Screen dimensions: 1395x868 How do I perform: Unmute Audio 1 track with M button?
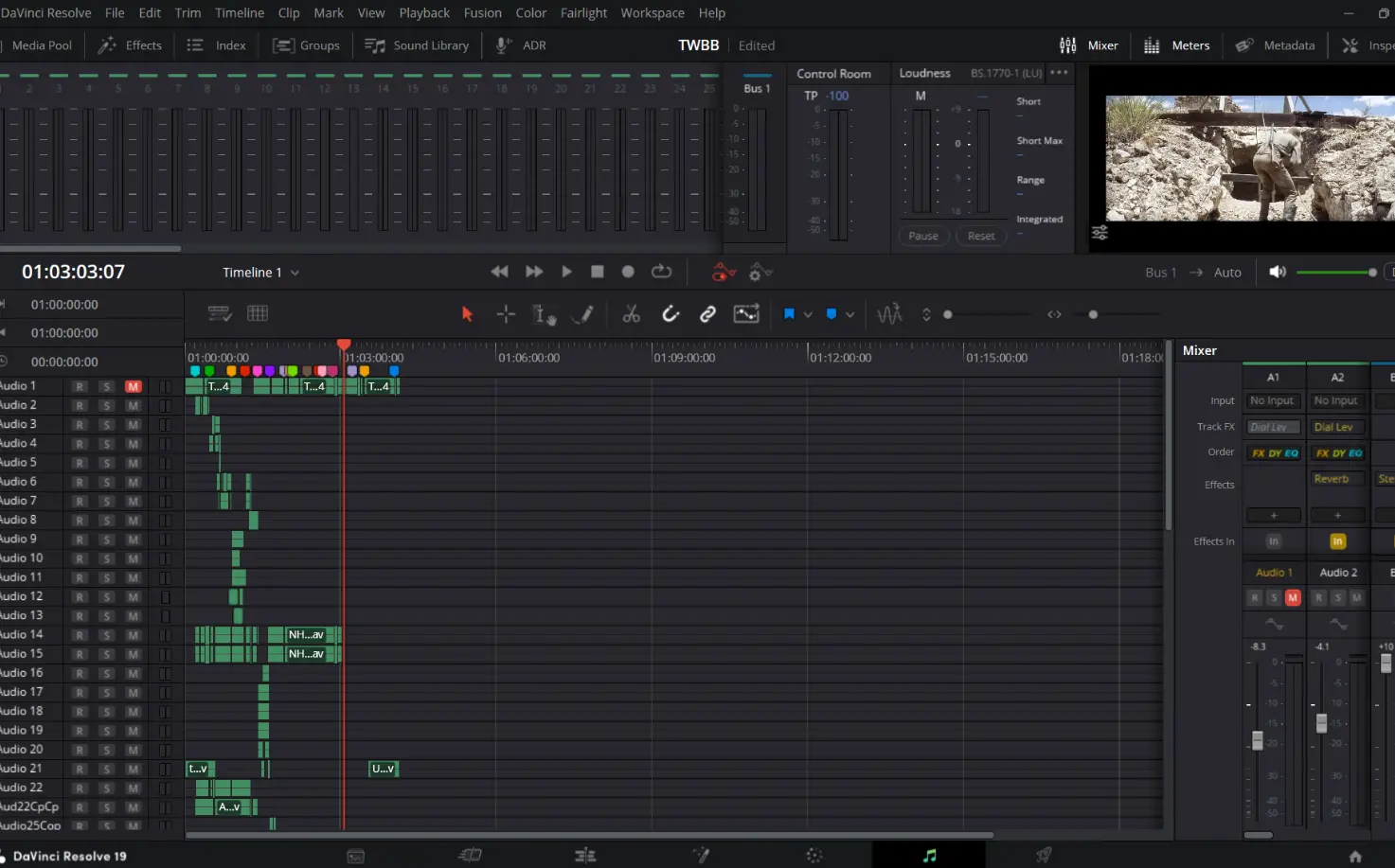[x=134, y=386]
